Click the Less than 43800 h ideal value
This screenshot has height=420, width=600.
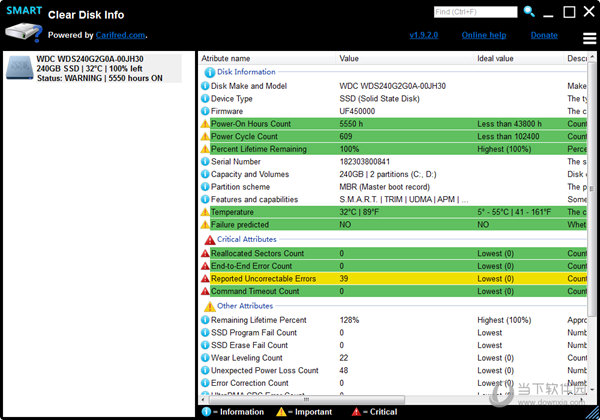(x=509, y=124)
